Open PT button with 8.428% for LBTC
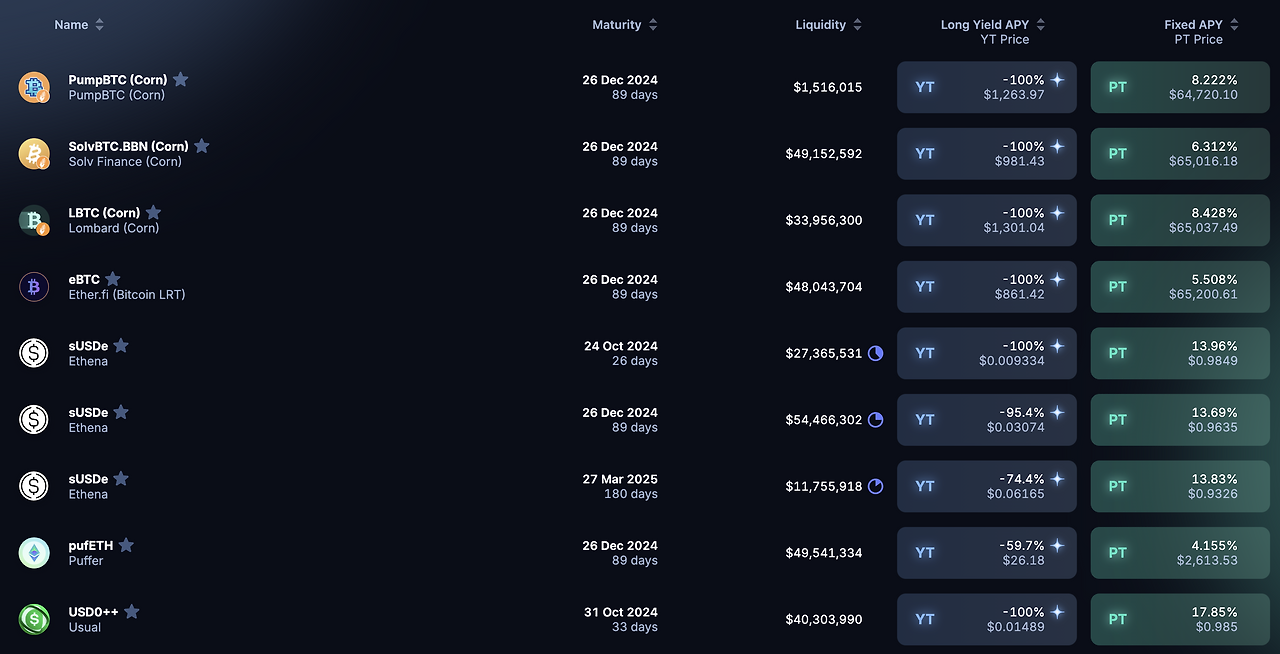Image resolution: width=1280 pixels, height=654 pixels. coord(1180,220)
